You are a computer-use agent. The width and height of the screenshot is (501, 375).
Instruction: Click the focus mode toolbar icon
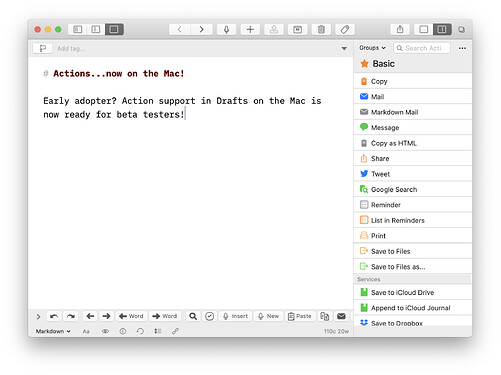click(x=297, y=29)
